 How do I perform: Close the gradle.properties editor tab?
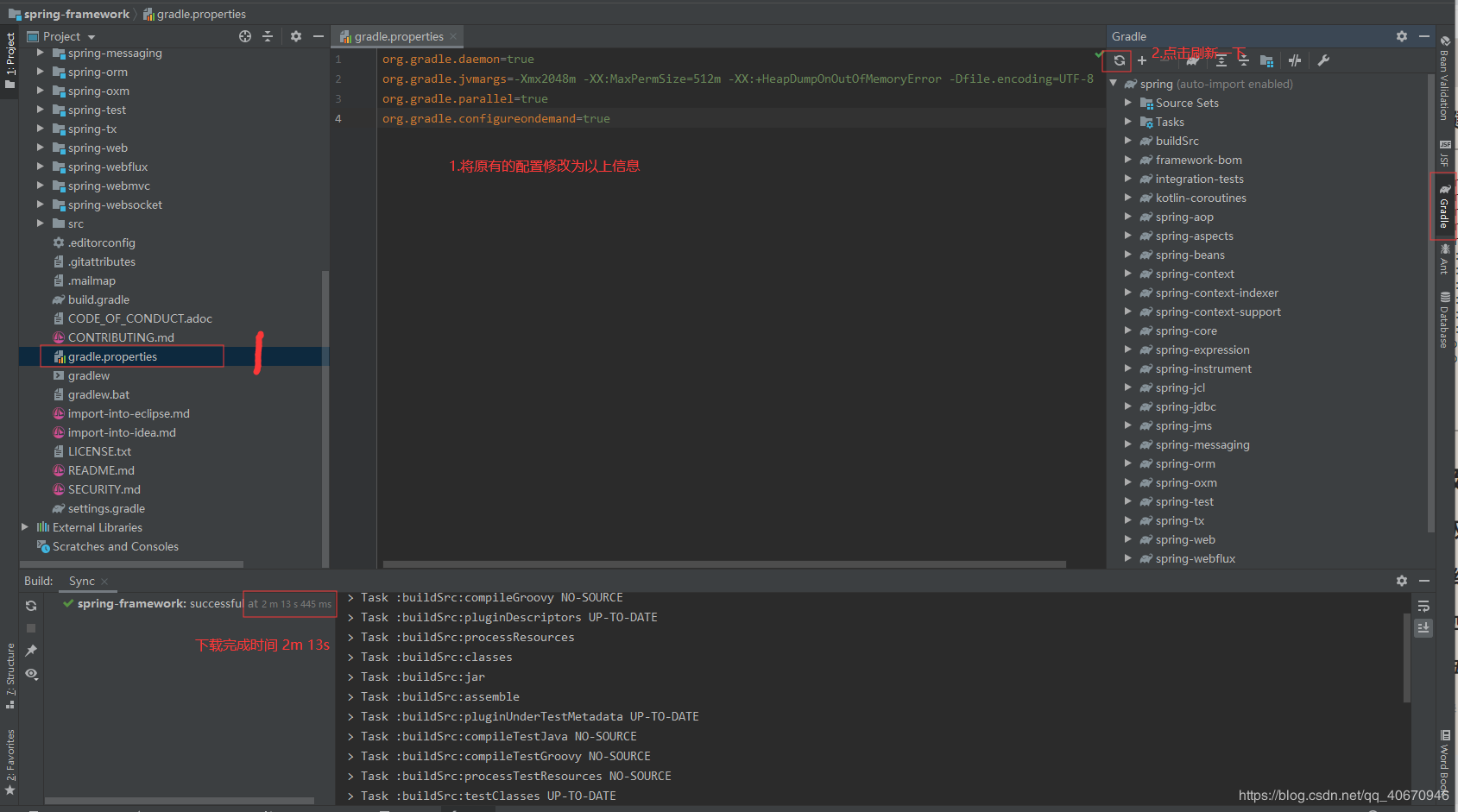[x=453, y=36]
